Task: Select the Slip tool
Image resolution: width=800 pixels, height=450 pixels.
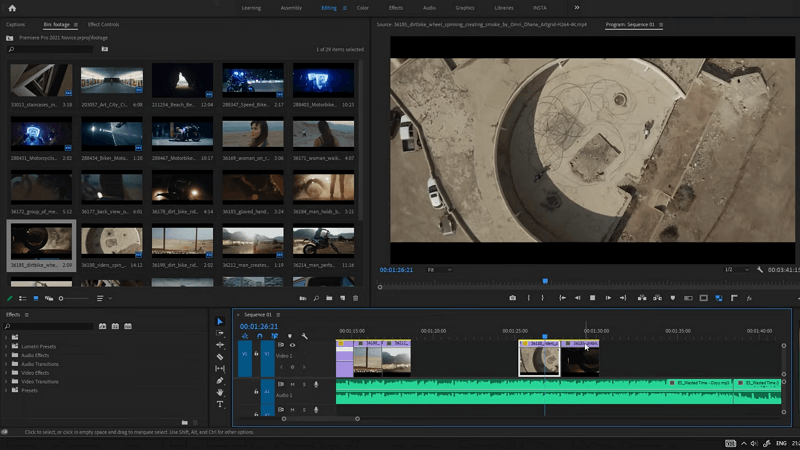Action: (220, 368)
